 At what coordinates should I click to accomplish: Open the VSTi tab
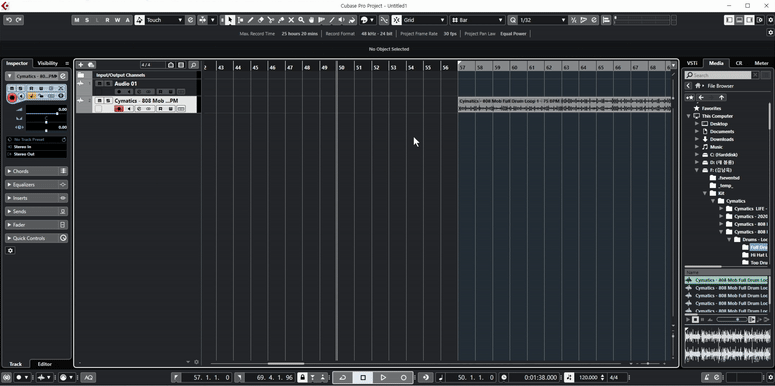tap(692, 63)
